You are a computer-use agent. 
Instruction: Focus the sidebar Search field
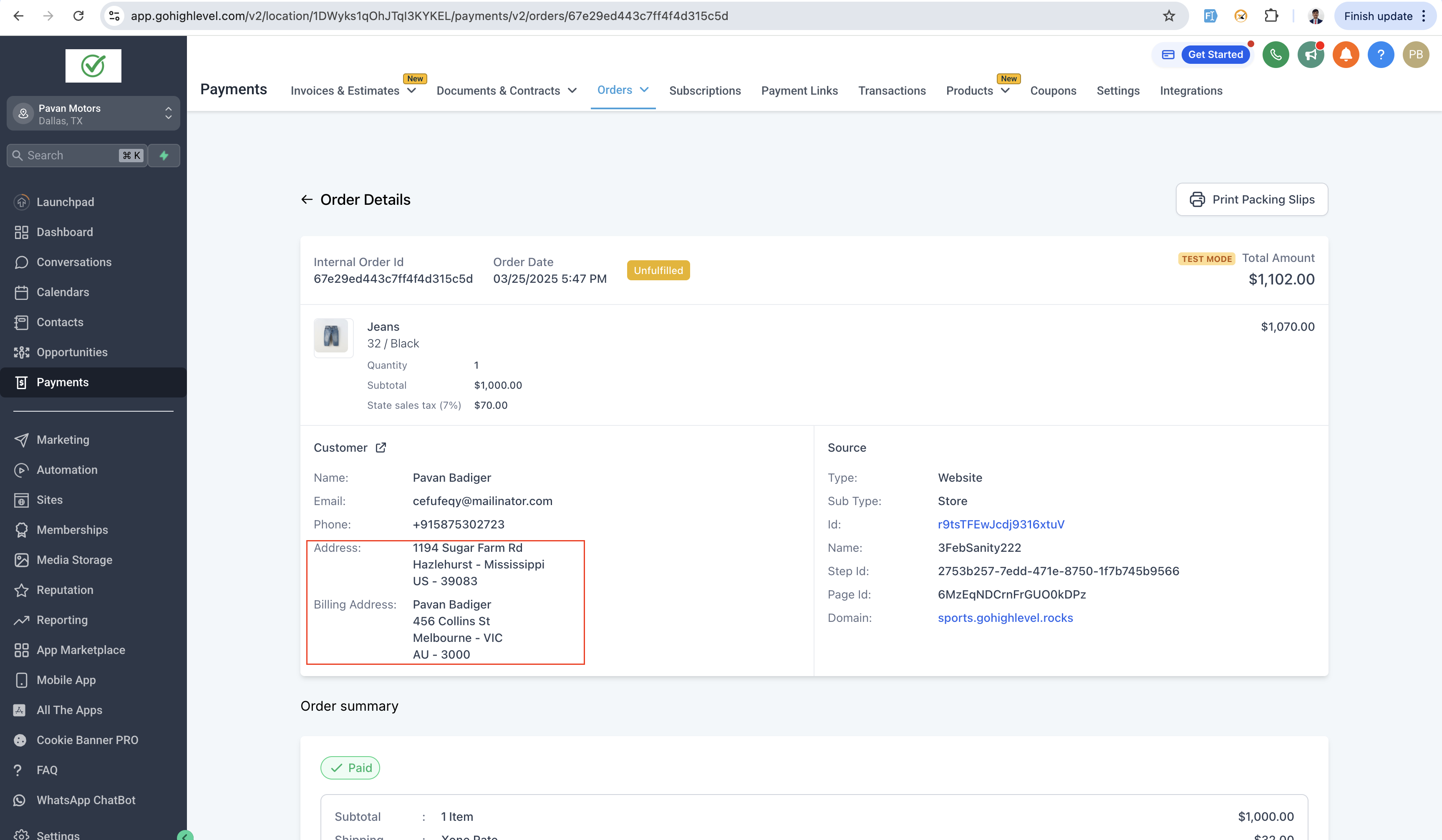77,156
